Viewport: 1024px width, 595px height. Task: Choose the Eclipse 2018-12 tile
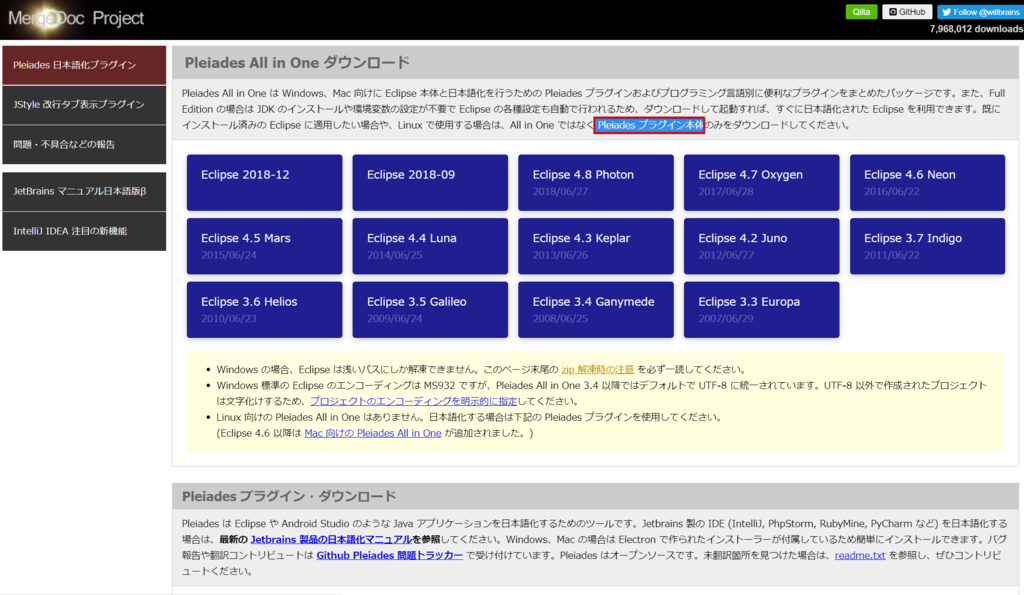pyautogui.click(x=264, y=182)
